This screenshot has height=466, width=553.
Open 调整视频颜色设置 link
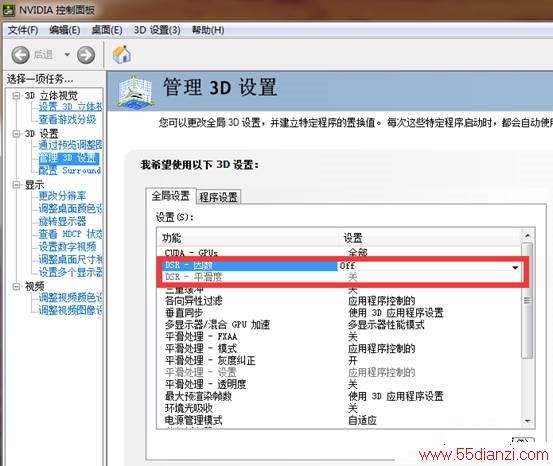click(x=71, y=297)
